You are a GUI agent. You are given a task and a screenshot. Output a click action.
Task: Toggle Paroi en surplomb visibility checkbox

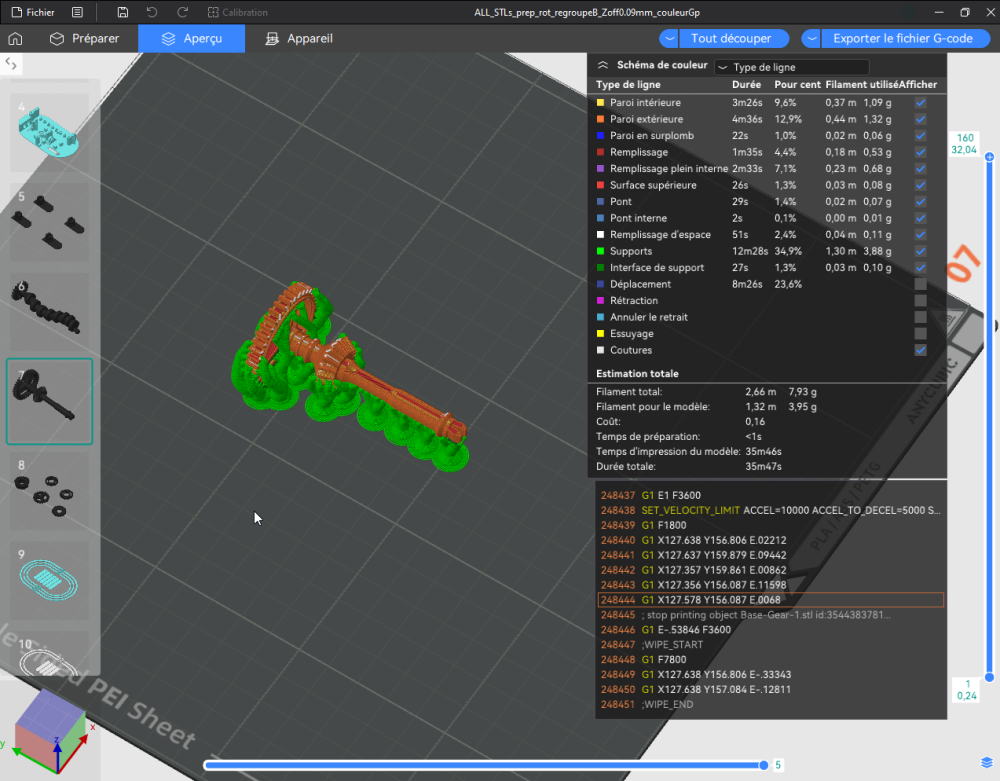pyautogui.click(x=920, y=135)
